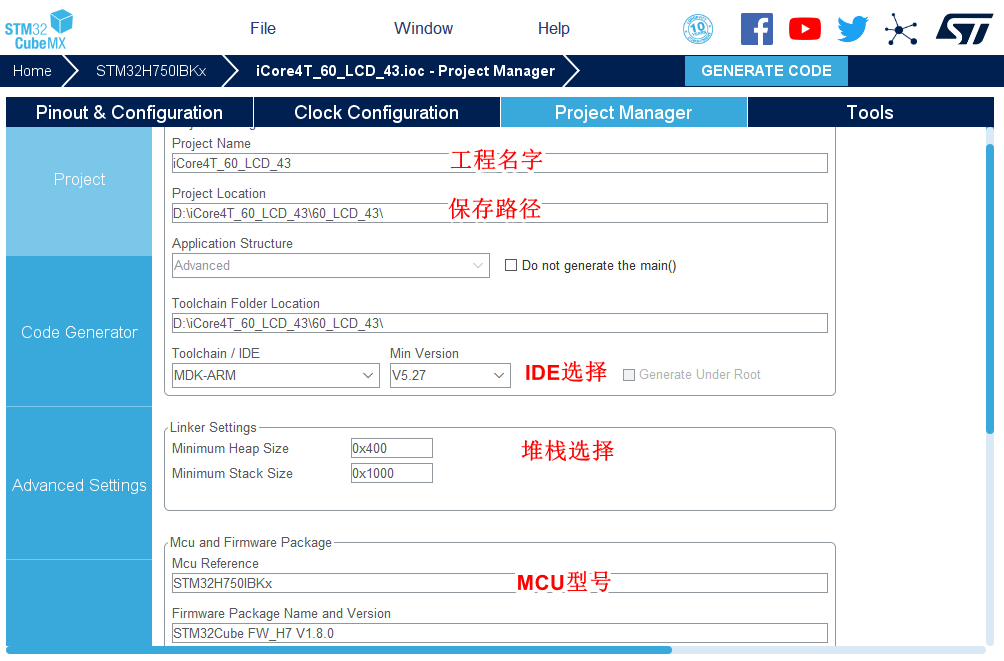1004x661 pixels.
Task: Click the vertical scrollbar on the right
Action: click(x=989, y=290)
